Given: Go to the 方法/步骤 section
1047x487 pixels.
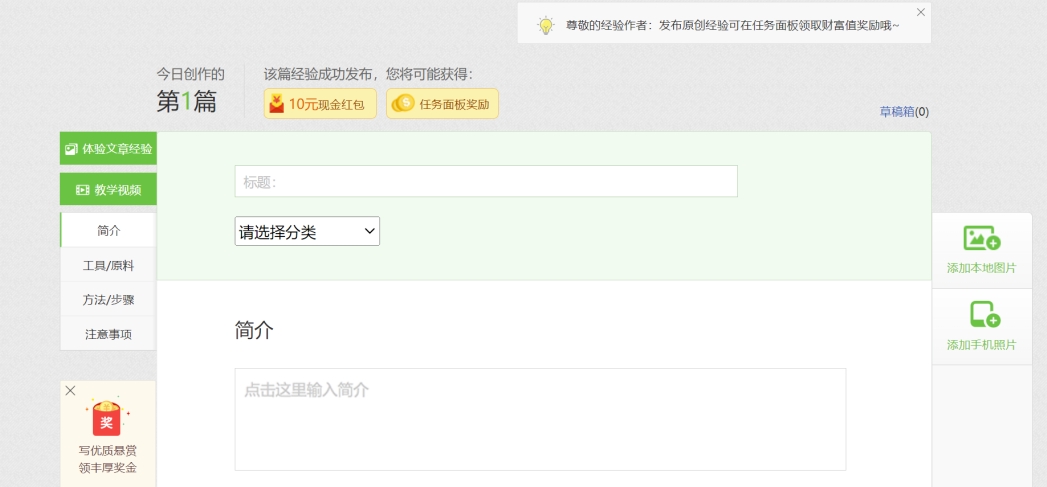Looking at the screenshot, I should coord(108,299).
